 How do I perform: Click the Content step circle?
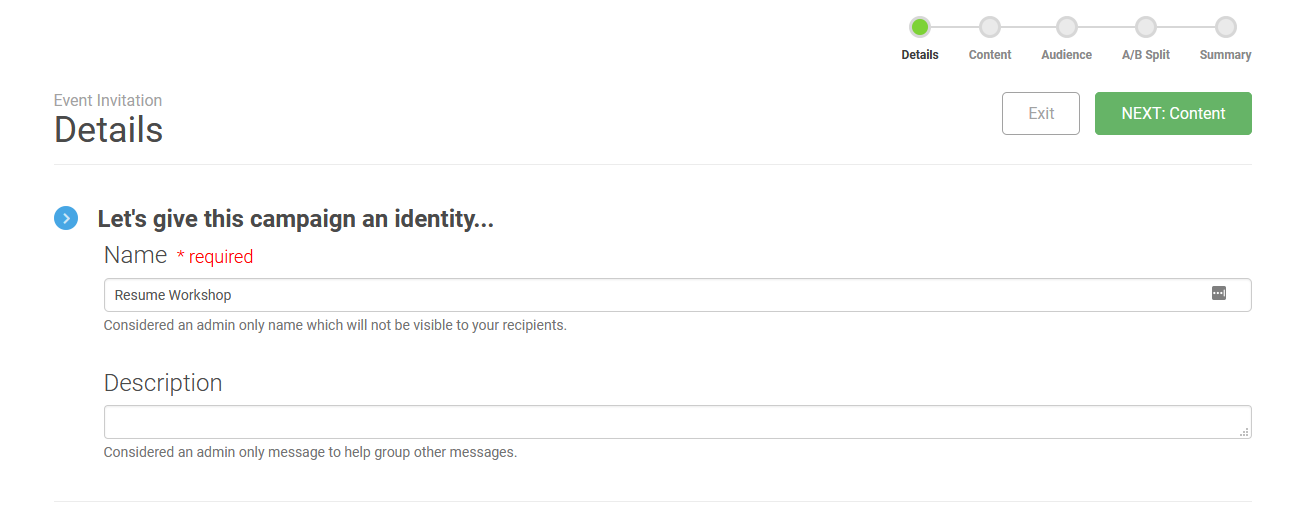tap(989, 27)
